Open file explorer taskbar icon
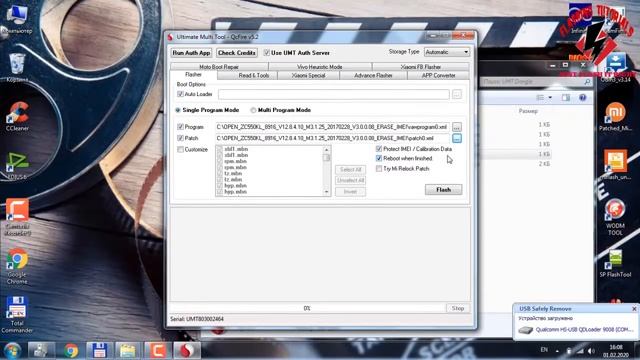Screen dimensions: 640x360 coord(128,351)
